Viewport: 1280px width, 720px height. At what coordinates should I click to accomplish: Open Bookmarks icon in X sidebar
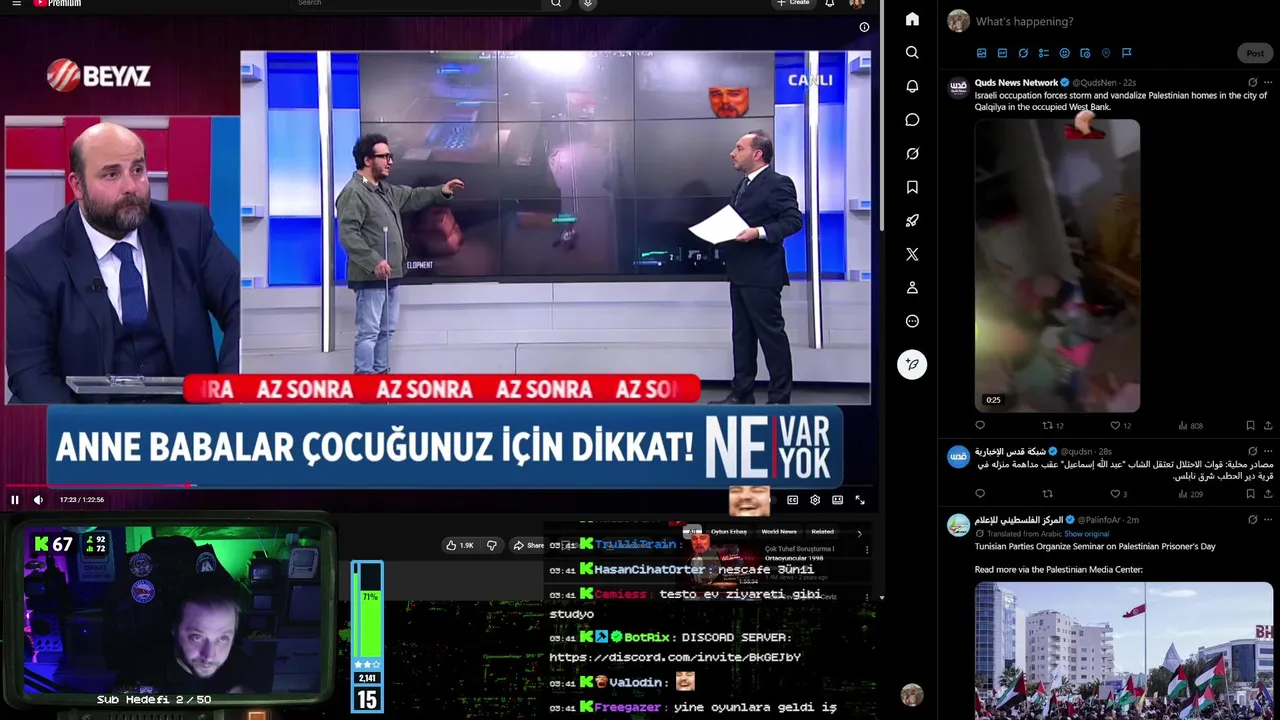912,187
